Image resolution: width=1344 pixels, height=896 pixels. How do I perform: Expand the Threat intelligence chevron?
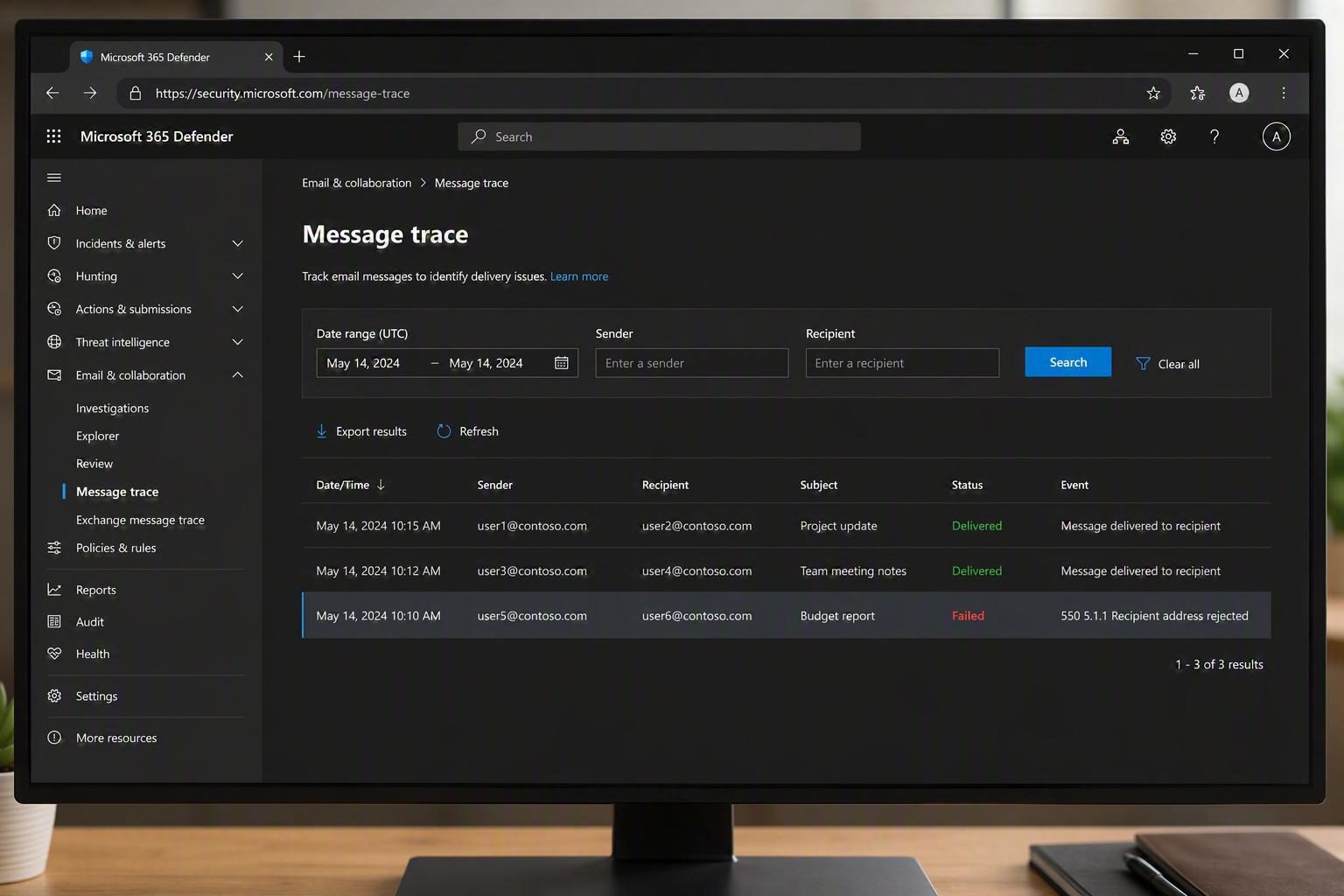pyautogui.click(x=237, y=342)
